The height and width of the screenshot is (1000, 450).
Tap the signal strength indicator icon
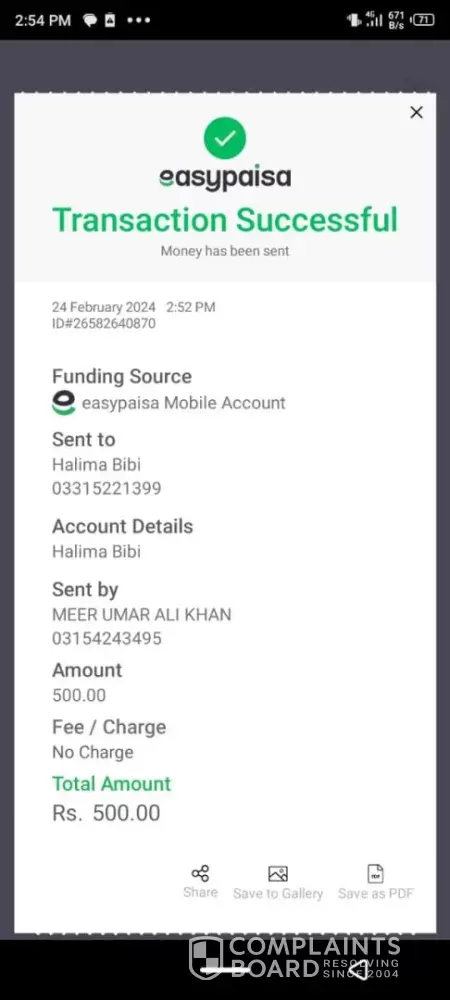tap(374, 19)
